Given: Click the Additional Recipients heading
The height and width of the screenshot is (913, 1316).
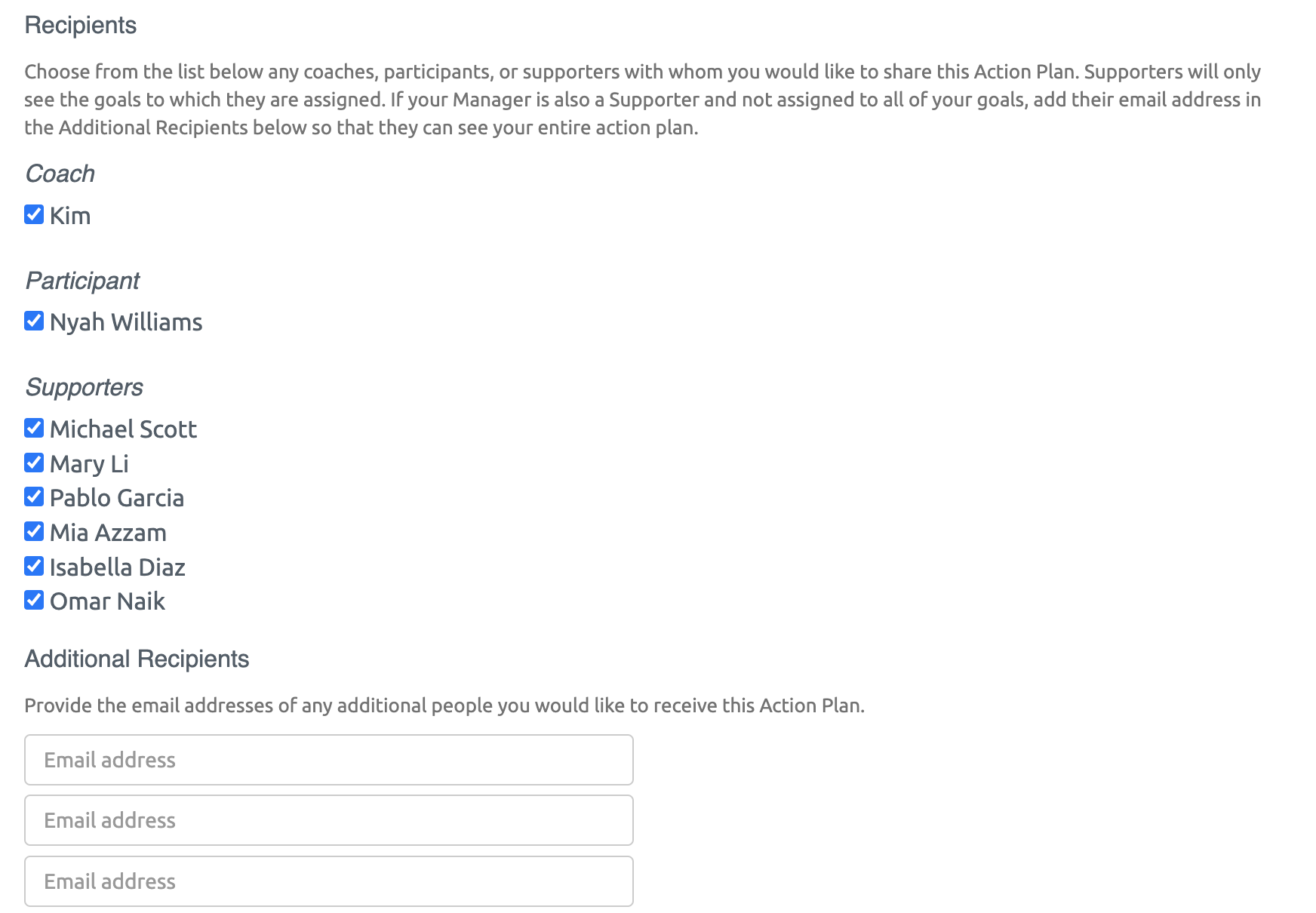Looking at the screenshot, I should [137, 659].
